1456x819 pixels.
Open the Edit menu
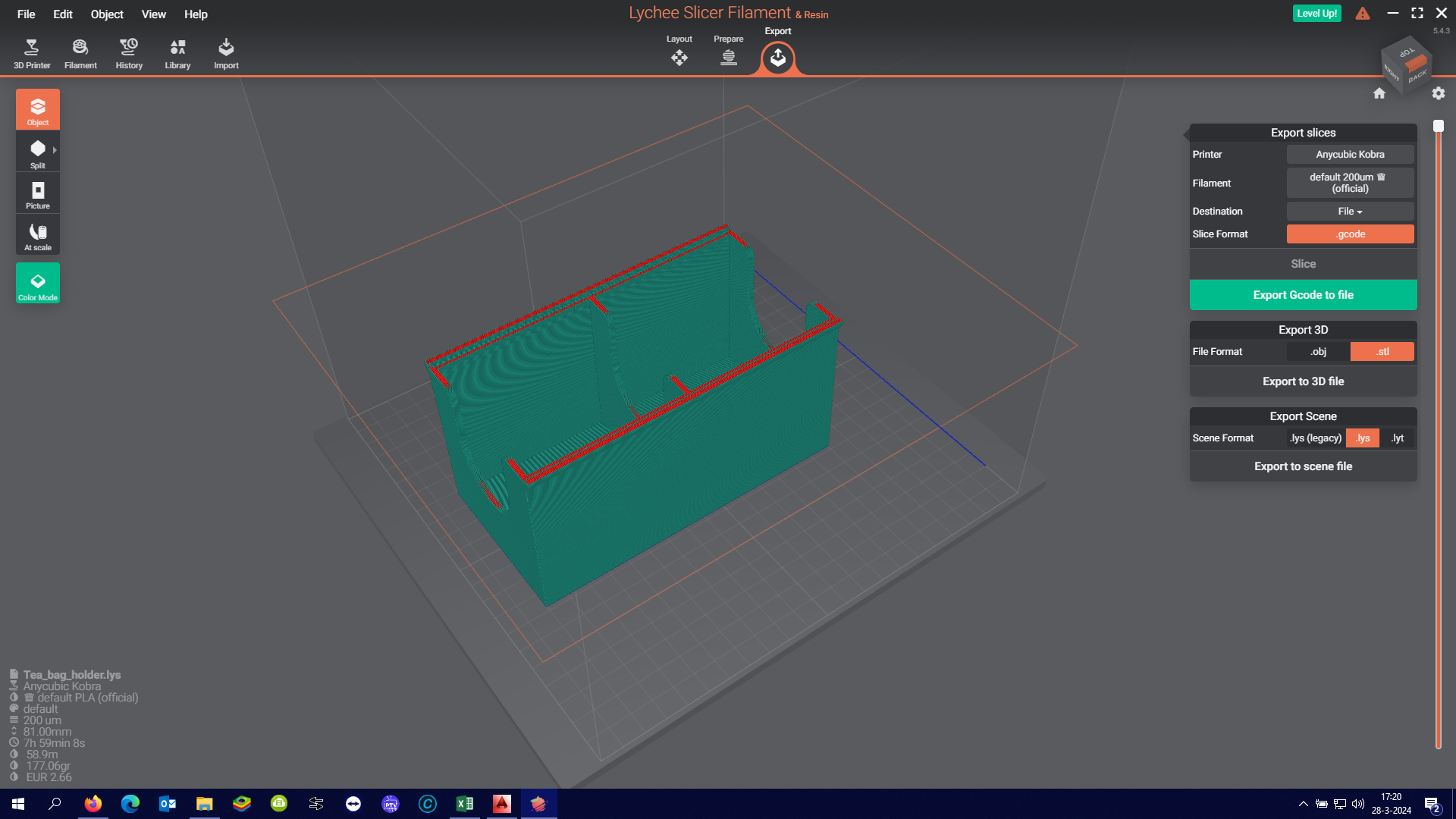click(x=63, y=14)
